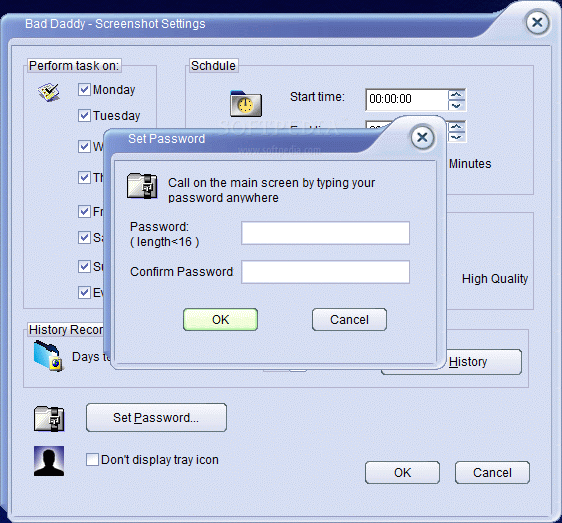Toggle the Thursday checkbox
This screenshot has height=523, width=562.
click(84, 177)
